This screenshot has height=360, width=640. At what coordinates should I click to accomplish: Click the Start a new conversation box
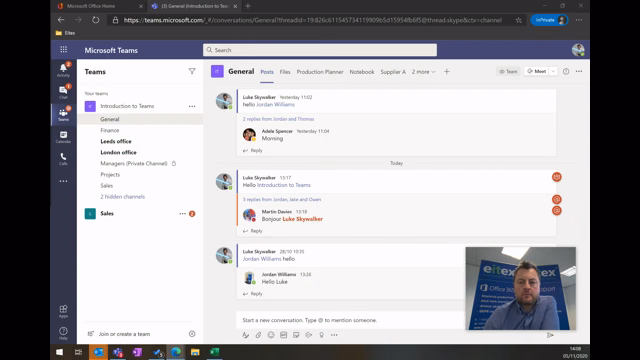(351, 320)
